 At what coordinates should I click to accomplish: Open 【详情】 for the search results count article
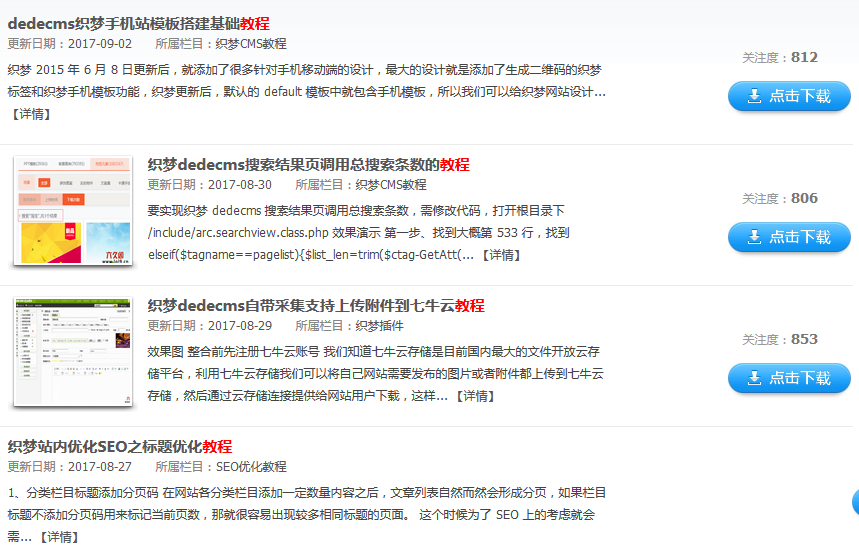[x=500, y=255]
